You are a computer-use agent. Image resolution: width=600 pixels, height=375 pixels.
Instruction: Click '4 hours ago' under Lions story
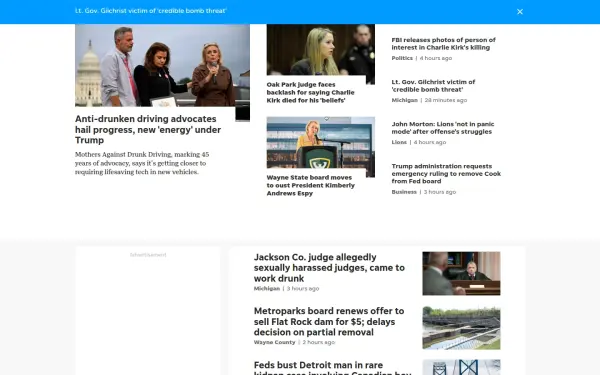(x=430, y=142)
